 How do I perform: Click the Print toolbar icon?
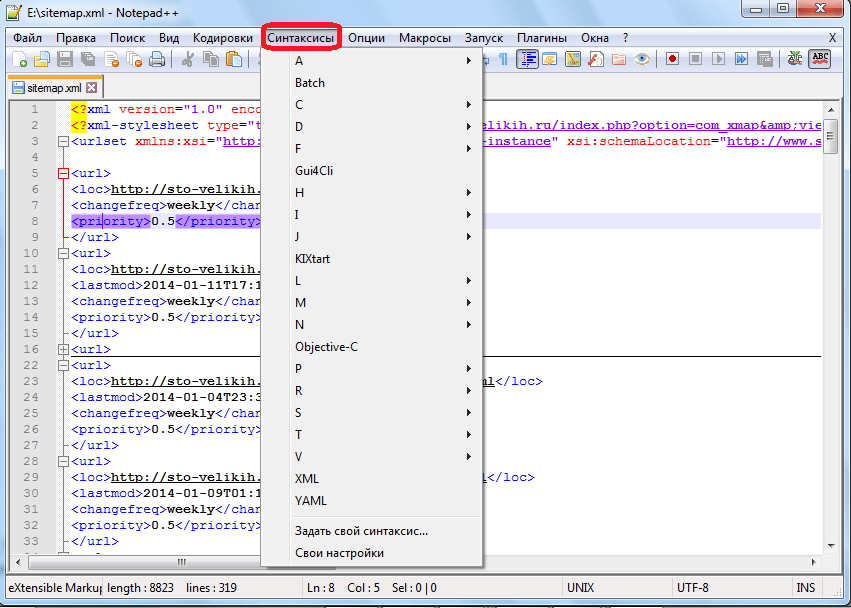tap(157, 60)
